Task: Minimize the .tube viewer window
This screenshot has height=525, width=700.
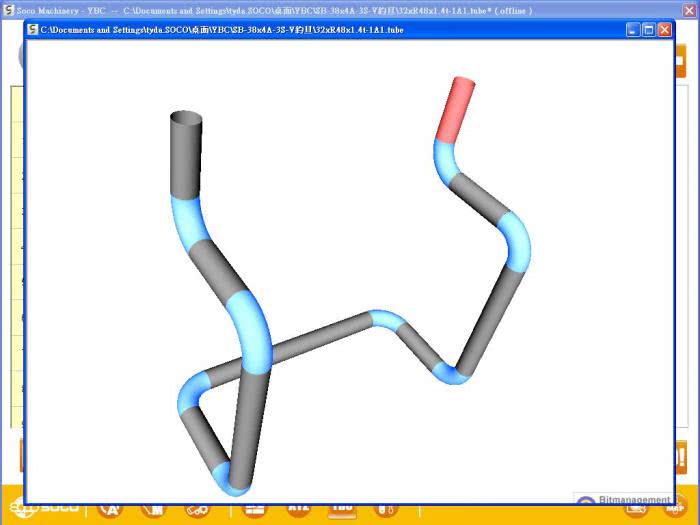Action: point(633,30)
